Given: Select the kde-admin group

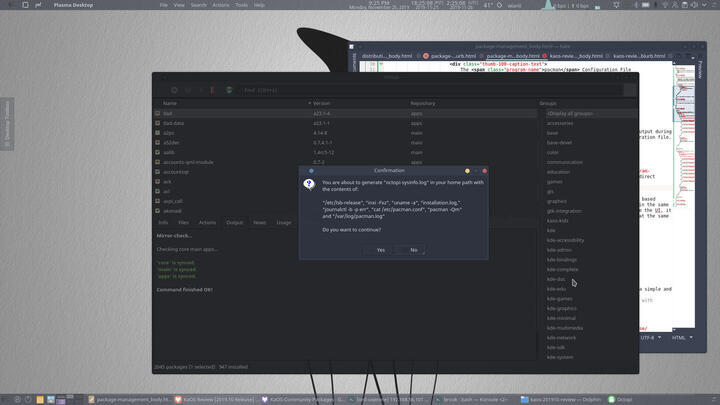Looking at the screenshot, I should pyautogui.click(x=559, y=250).
